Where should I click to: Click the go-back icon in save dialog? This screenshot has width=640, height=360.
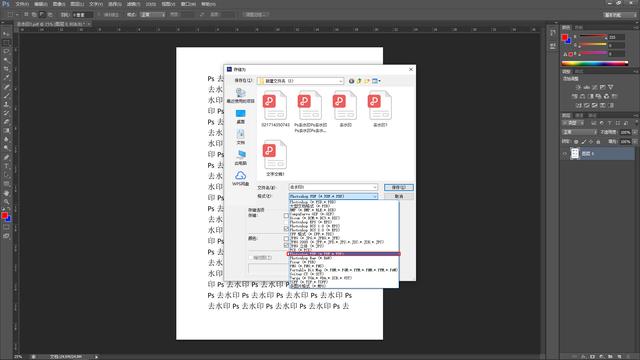[351, 81]
